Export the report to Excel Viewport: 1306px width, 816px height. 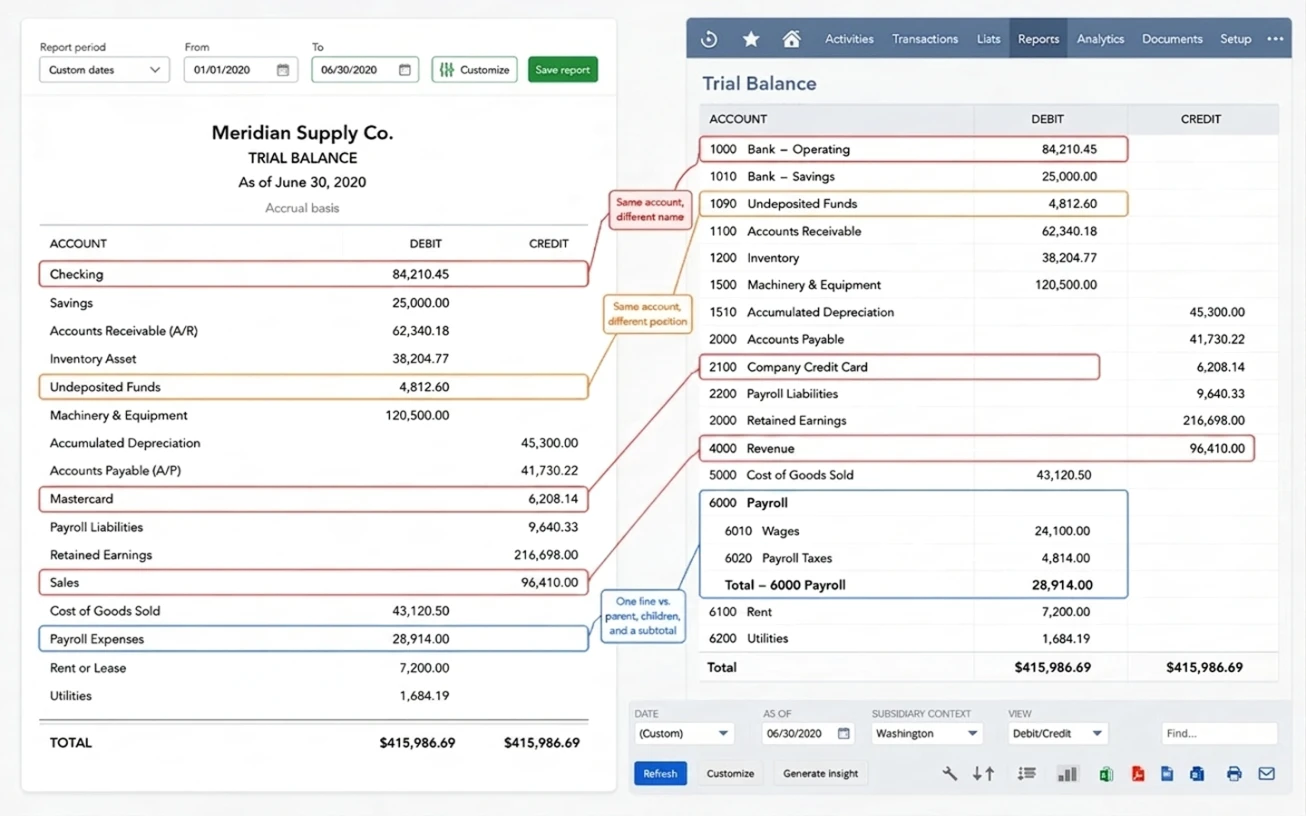[x=1106, y=773]
